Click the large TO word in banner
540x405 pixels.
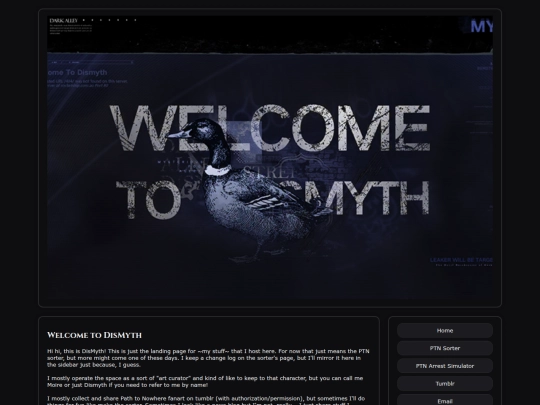pyautogui.click(x=149, y=200)
